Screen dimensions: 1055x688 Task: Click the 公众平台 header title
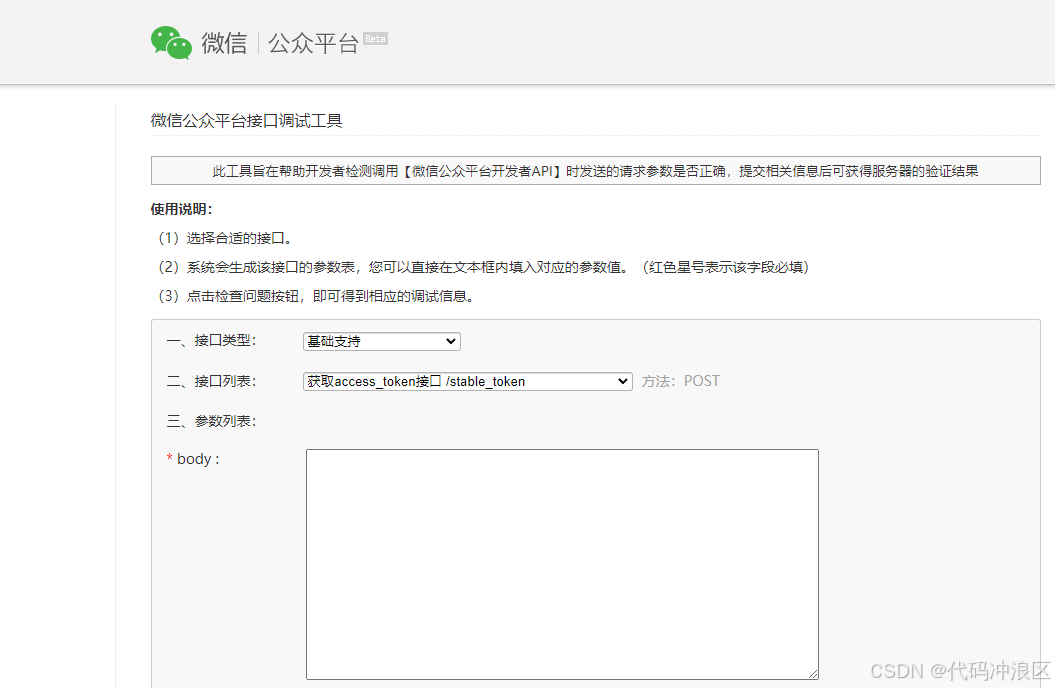pyautogui.click(x=313, y=44)
